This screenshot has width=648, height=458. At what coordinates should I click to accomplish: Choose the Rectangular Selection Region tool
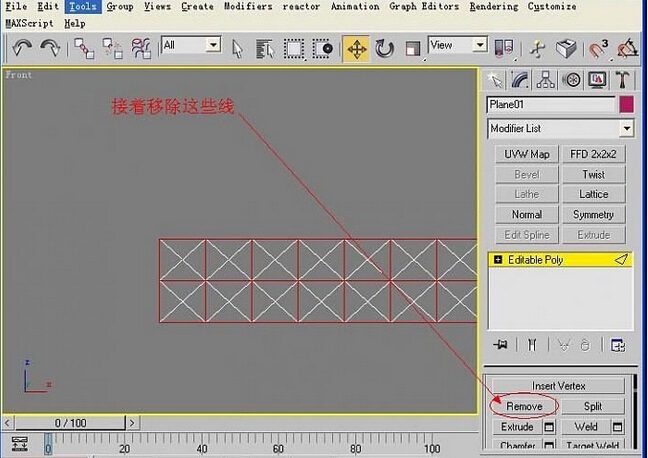pos(294,49)
